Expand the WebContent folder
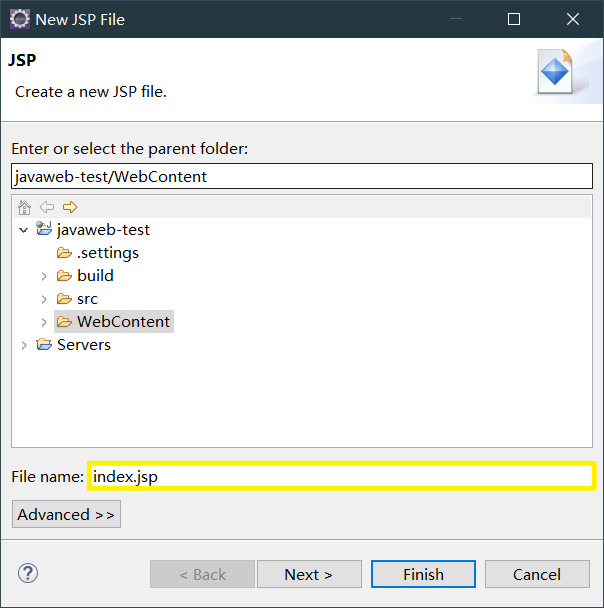Screen dimensions: 604x608 pos(44,322)
